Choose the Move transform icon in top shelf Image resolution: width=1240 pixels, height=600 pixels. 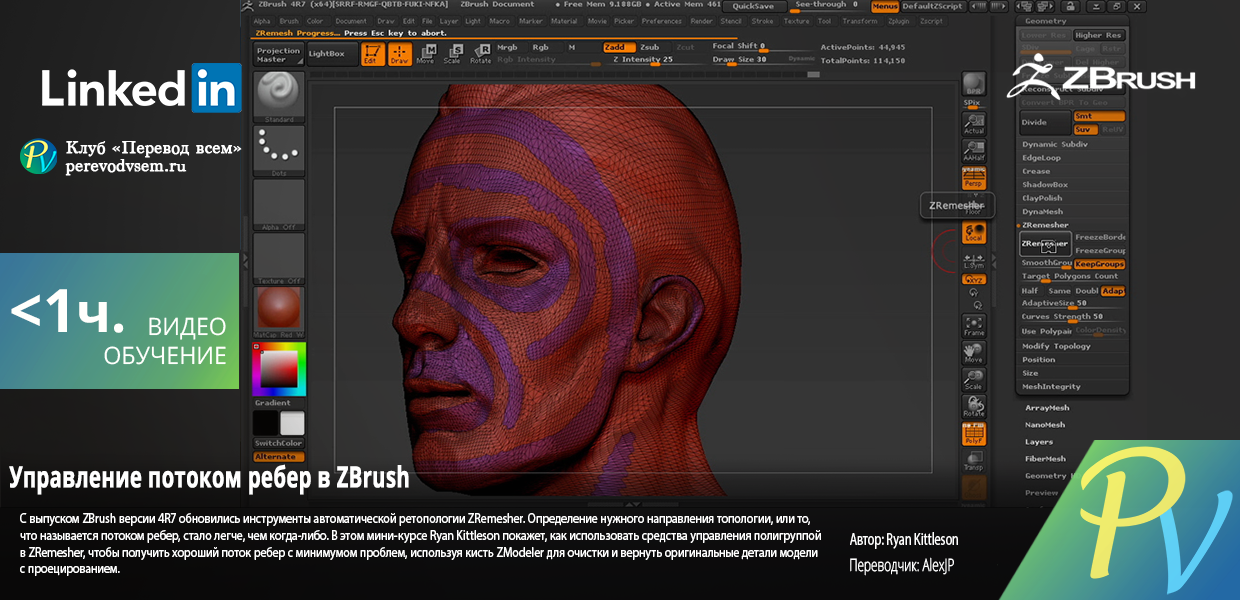[426, 54]
